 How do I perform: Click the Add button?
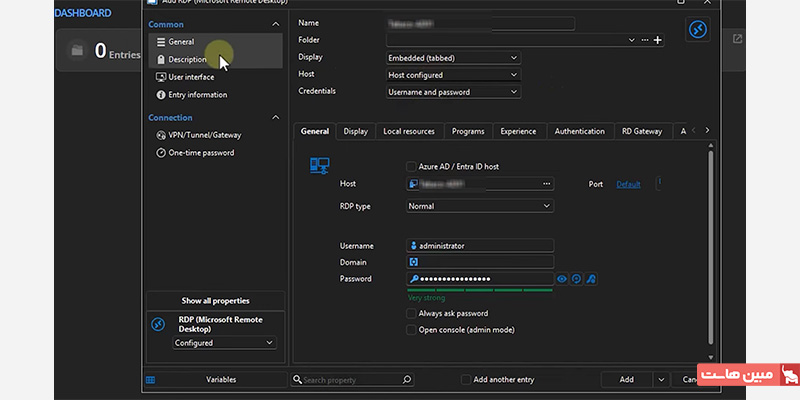pos(627,380)
